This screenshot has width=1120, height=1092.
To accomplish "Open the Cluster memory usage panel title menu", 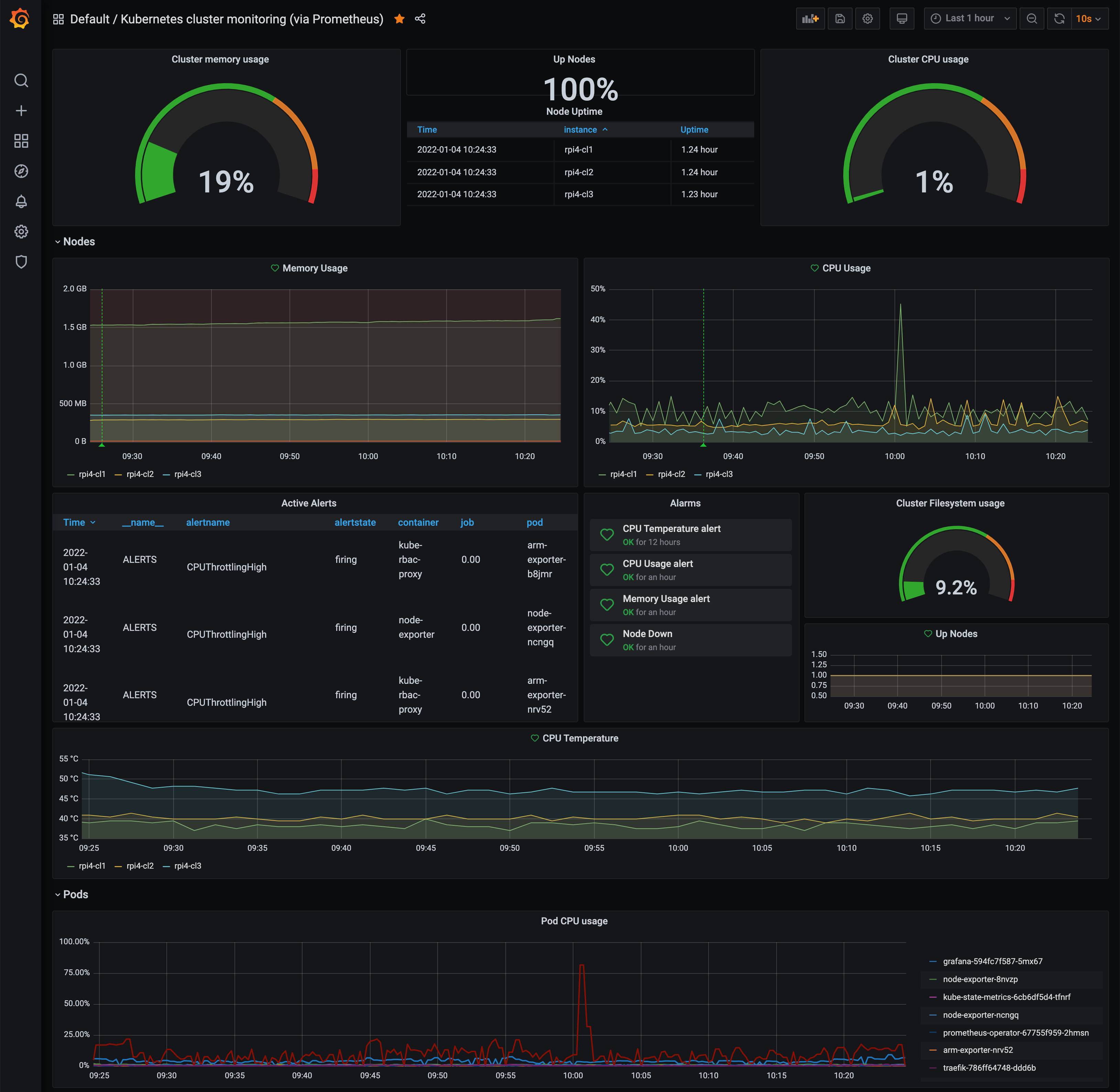I will [x=220, y=59].
